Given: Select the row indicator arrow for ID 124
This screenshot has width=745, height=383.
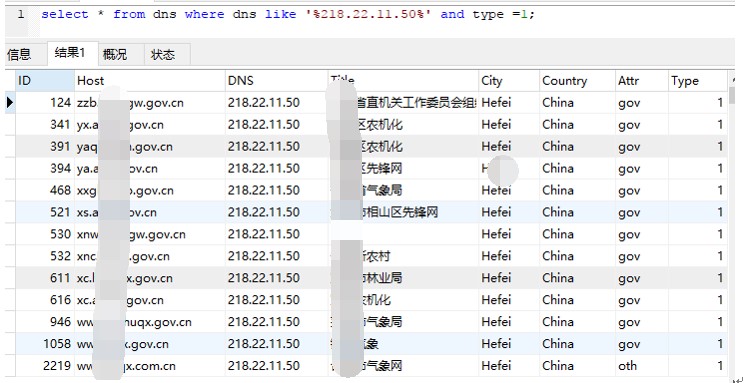Looking at the screenshot, I should pyautogui.click(x=10, y=103).
